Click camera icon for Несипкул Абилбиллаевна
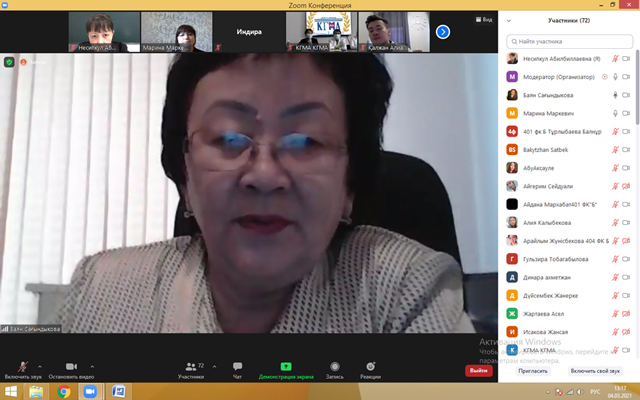 coord(626,59)
